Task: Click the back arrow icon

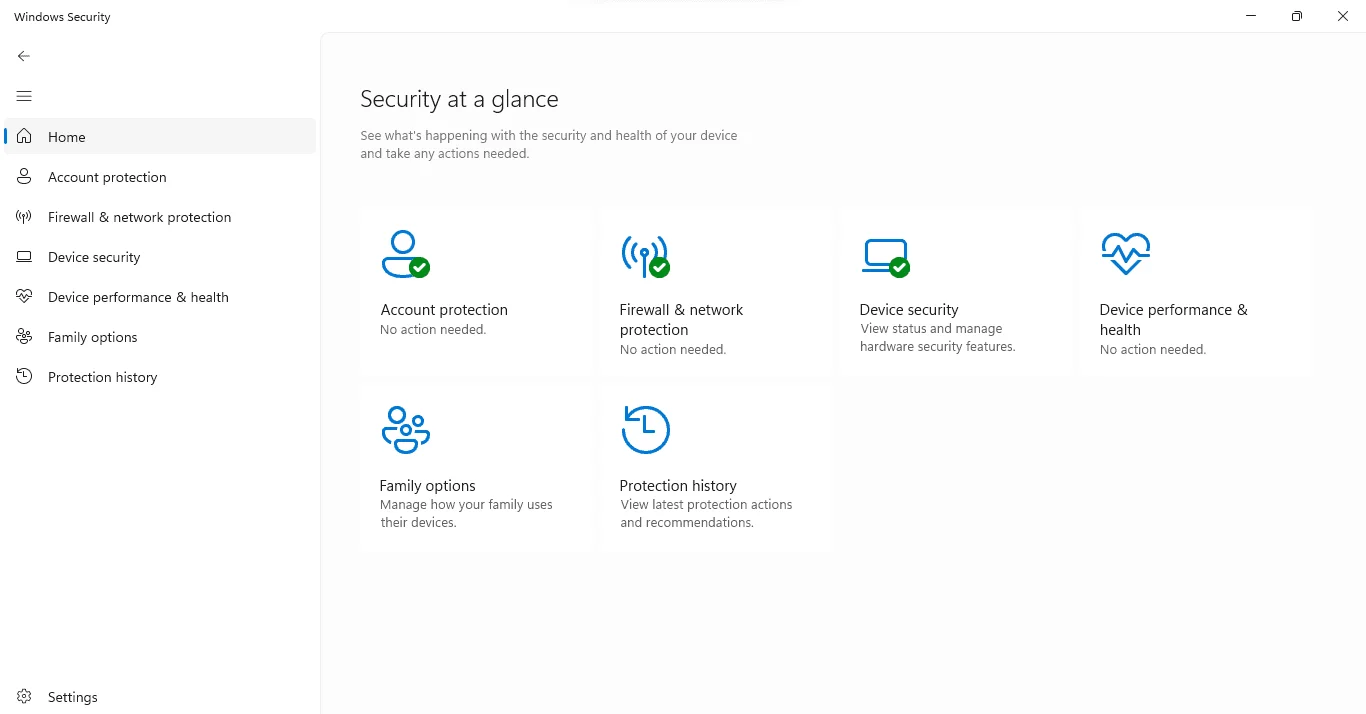Action: pos(24,56)
